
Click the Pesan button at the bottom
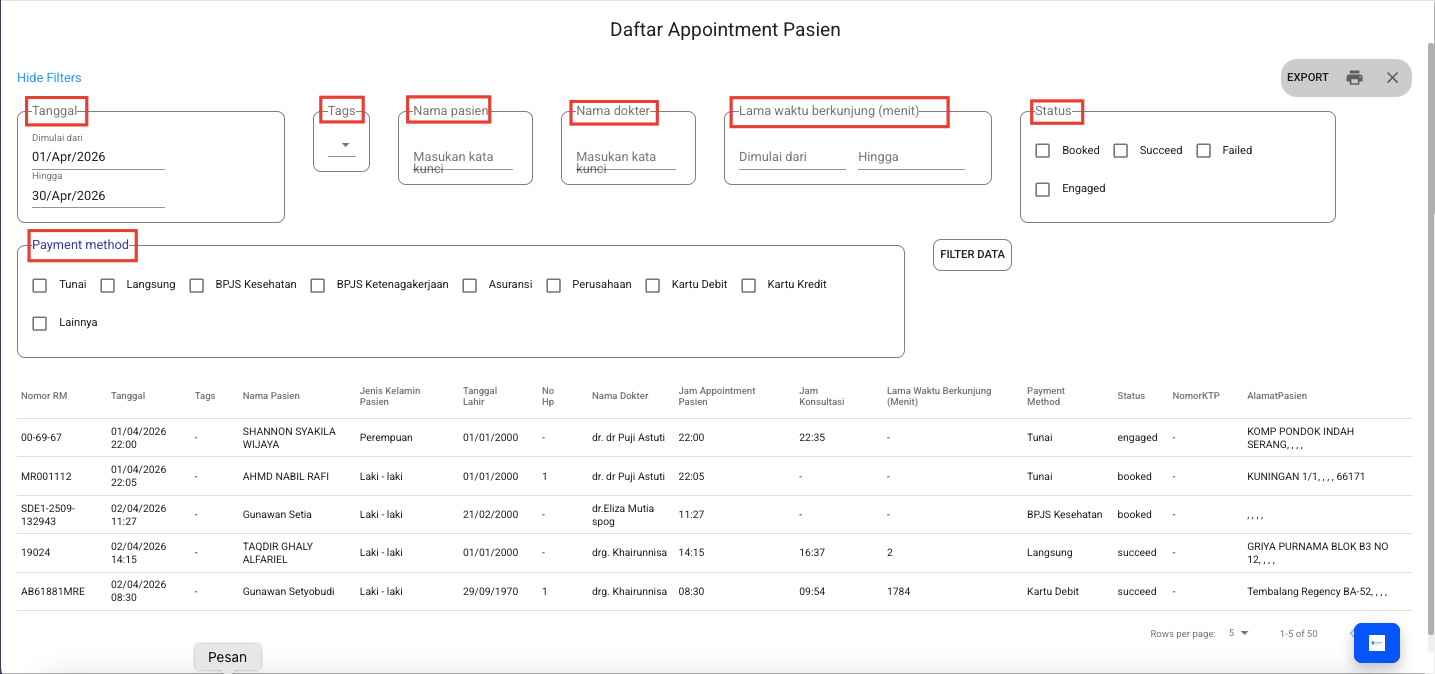tap(227, 657)
